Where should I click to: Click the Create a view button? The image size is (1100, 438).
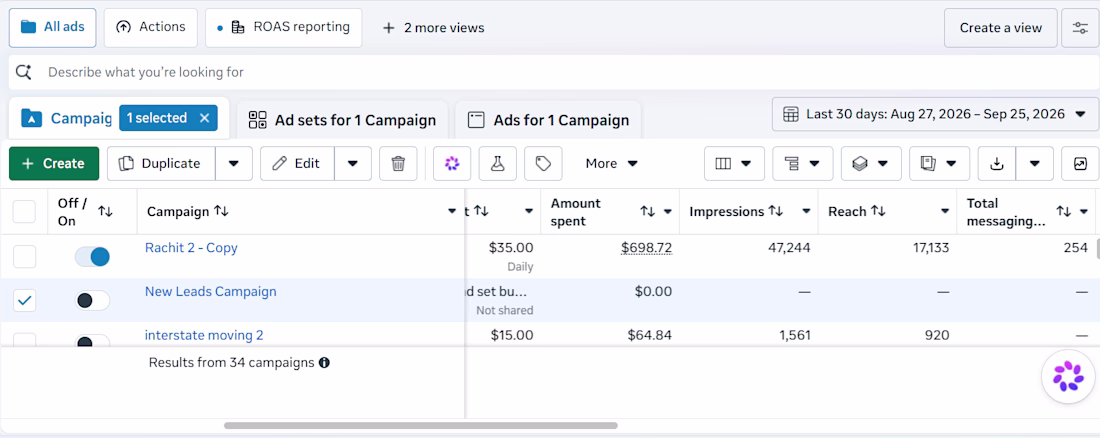1000,28
